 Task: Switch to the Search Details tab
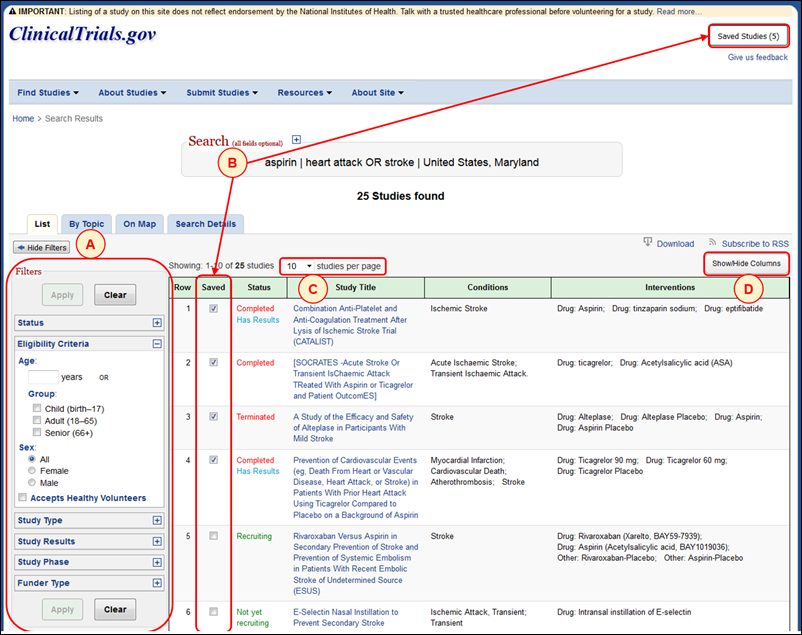206,224
